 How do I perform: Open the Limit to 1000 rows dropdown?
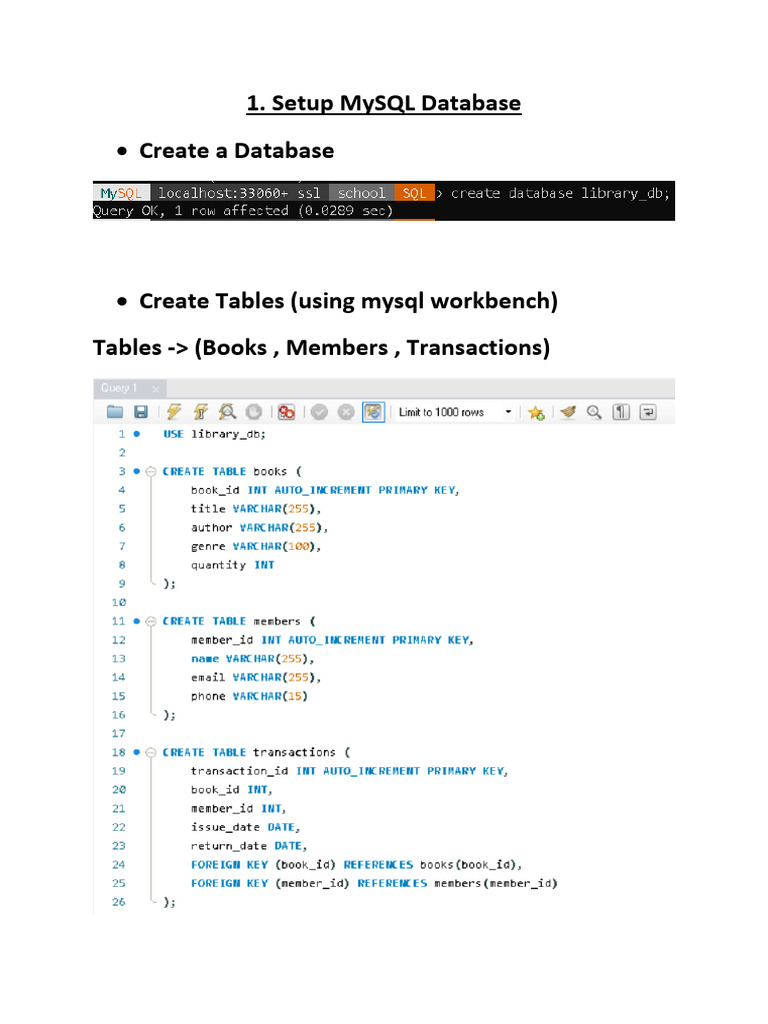455,412
